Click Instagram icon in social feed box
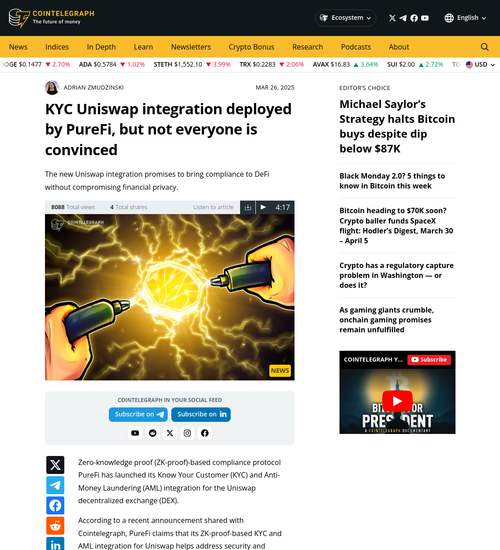 pos(187,433)
